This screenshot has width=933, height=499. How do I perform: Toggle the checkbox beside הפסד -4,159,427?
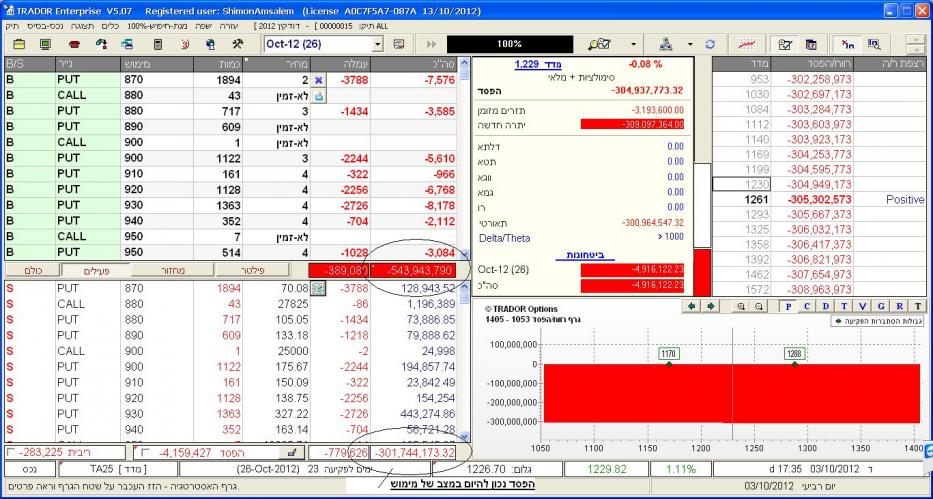pos(143,453)
